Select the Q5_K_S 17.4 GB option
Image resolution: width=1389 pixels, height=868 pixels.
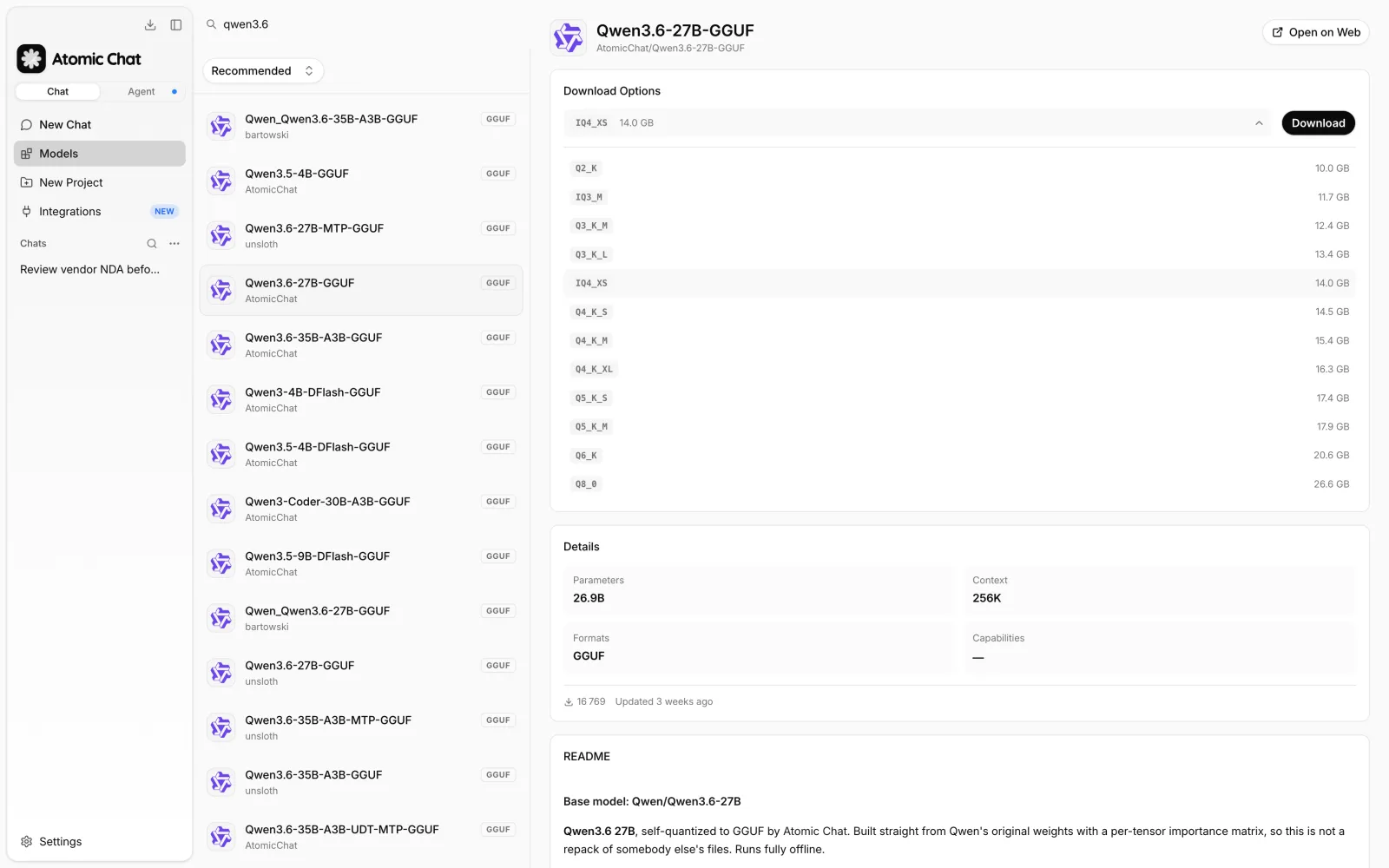coord(959,398)
